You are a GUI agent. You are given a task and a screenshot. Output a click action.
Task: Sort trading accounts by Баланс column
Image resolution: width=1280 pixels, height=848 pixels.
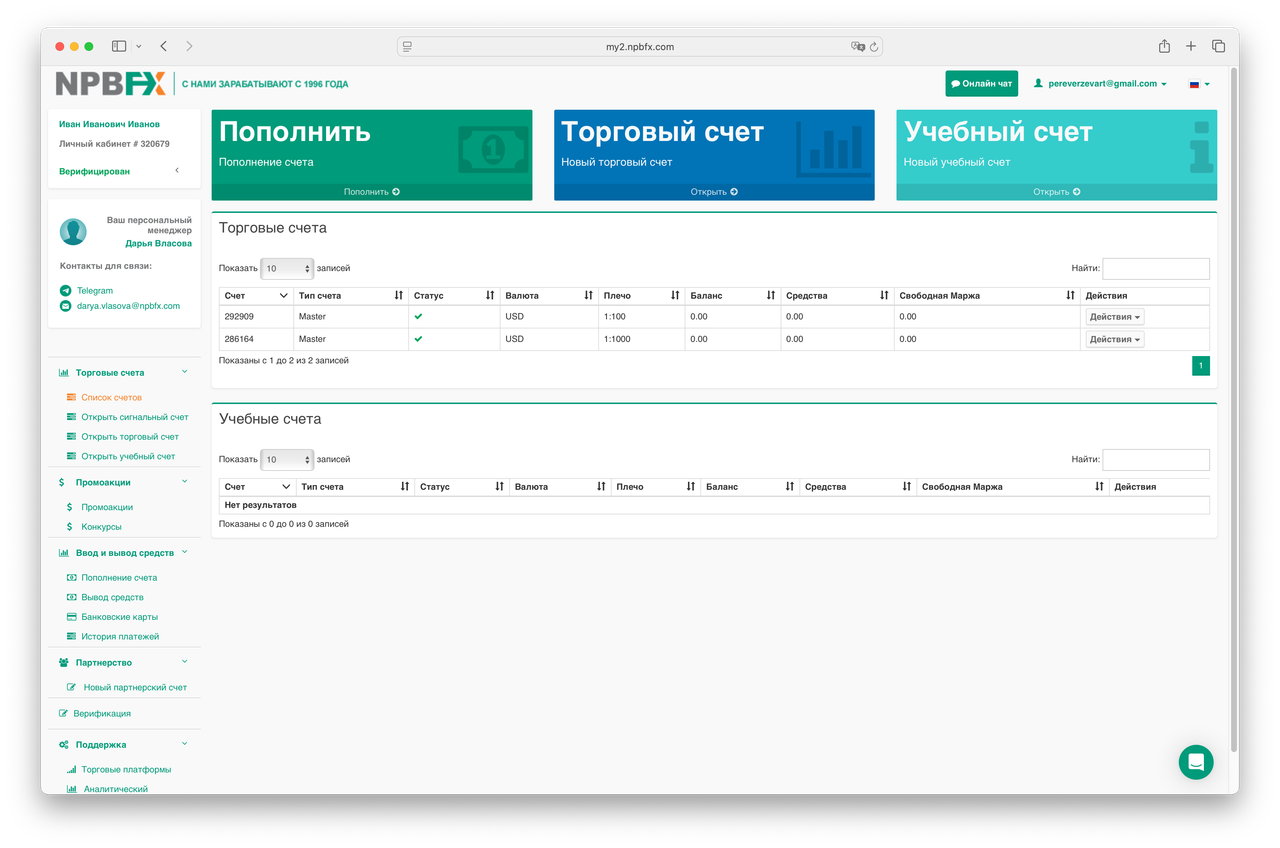coord(733,296)
